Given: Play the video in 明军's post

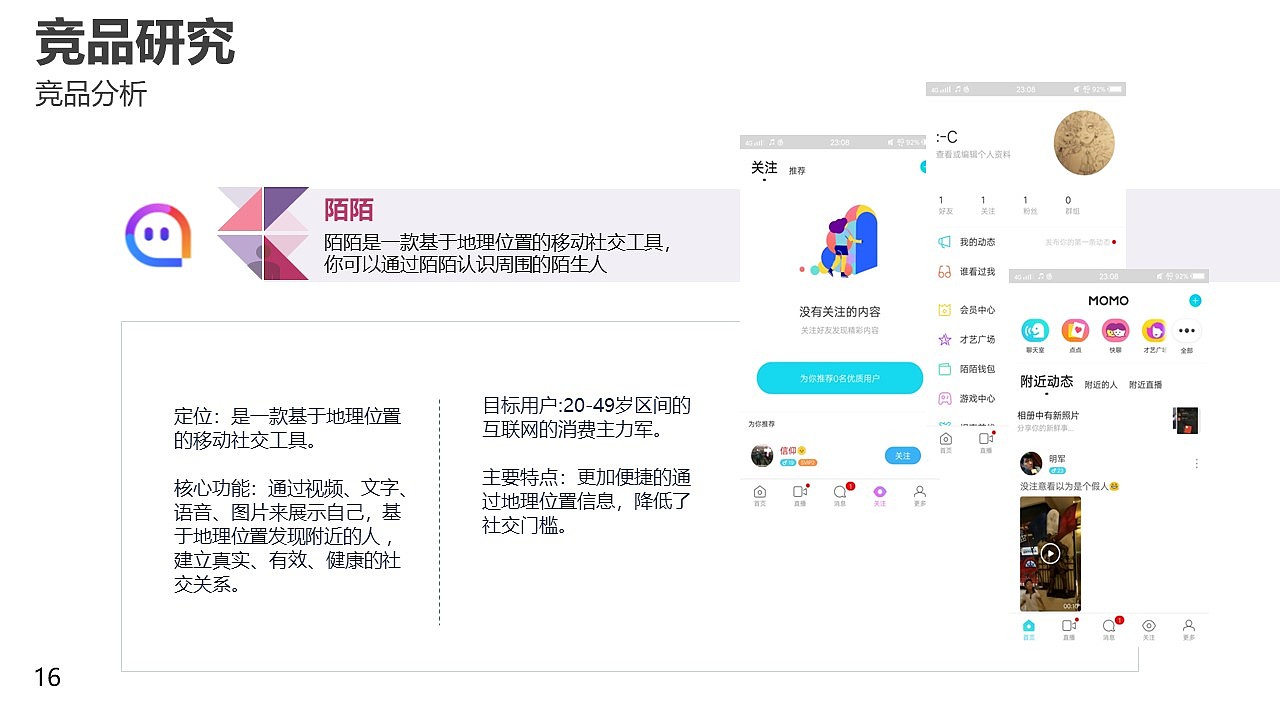Looking at the screenshot, I should tap(1050, 553).
